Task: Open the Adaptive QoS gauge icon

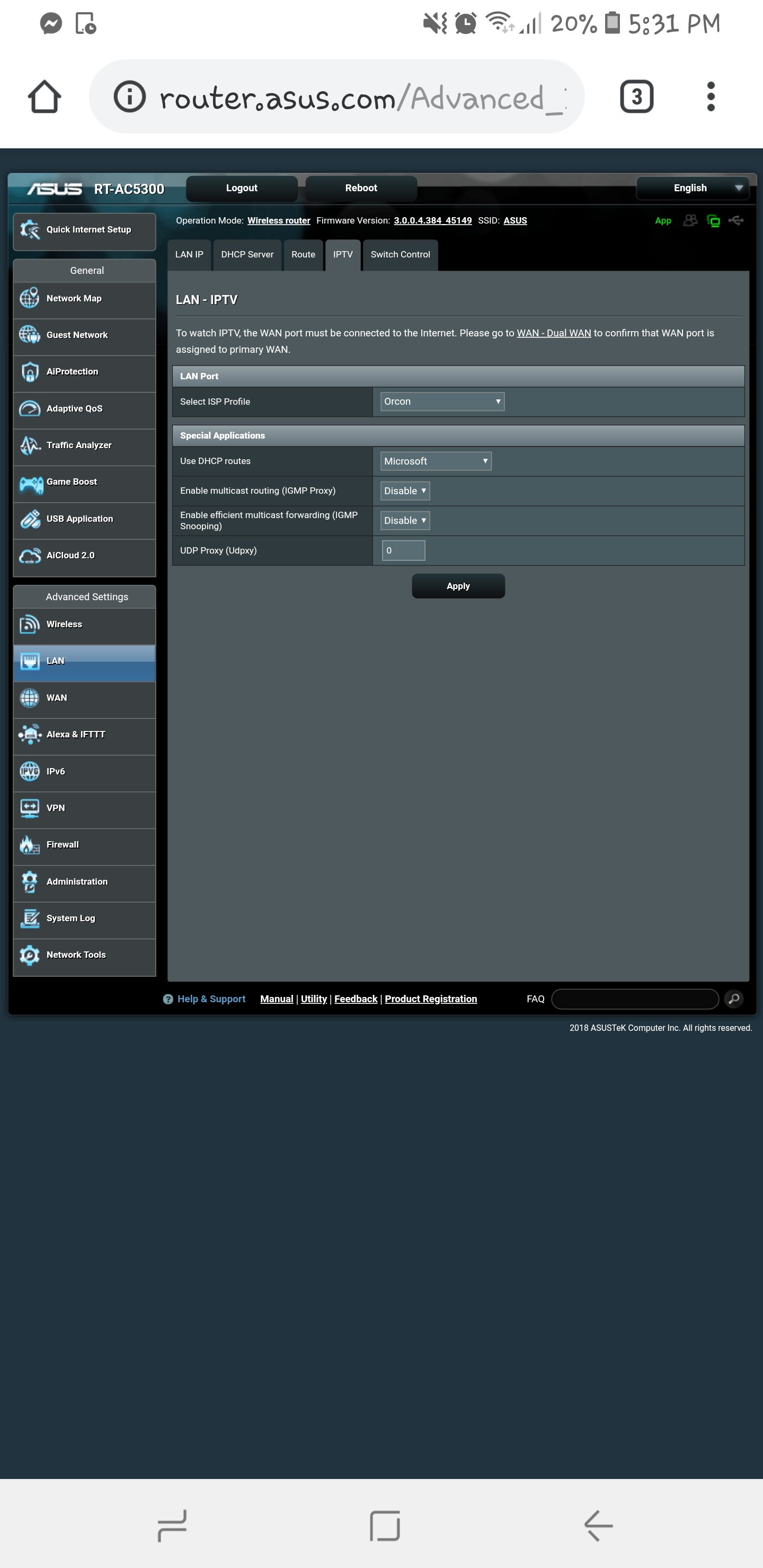Action: (x=29, y=409)
